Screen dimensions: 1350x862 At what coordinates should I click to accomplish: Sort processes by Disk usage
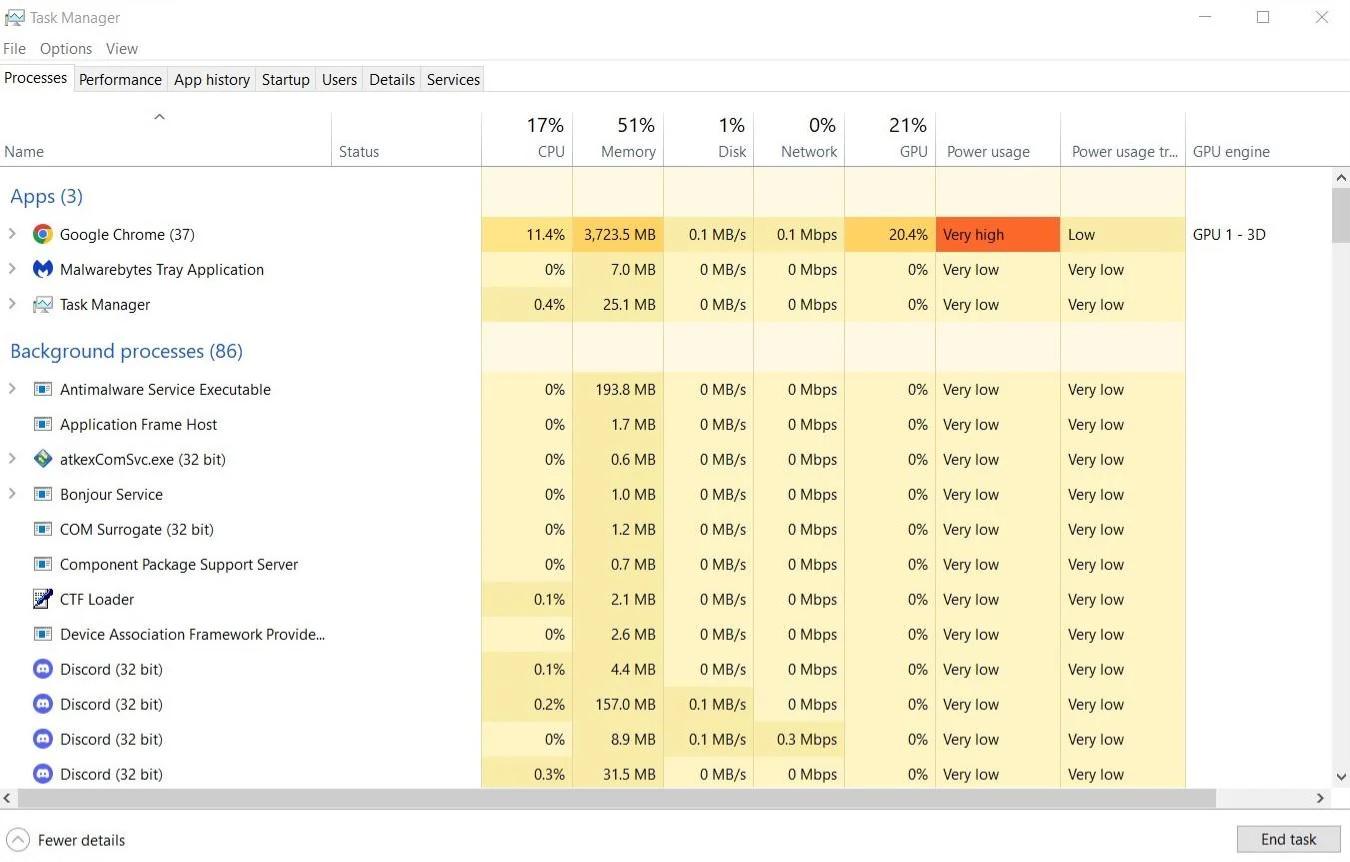point(709,139)
